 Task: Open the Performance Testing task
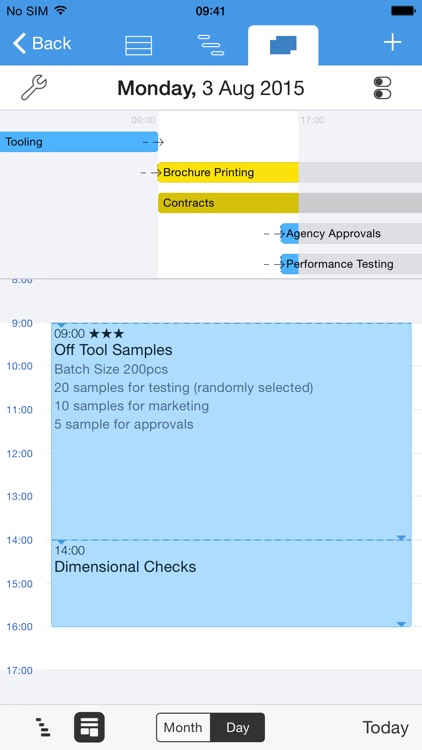(351, 264)
